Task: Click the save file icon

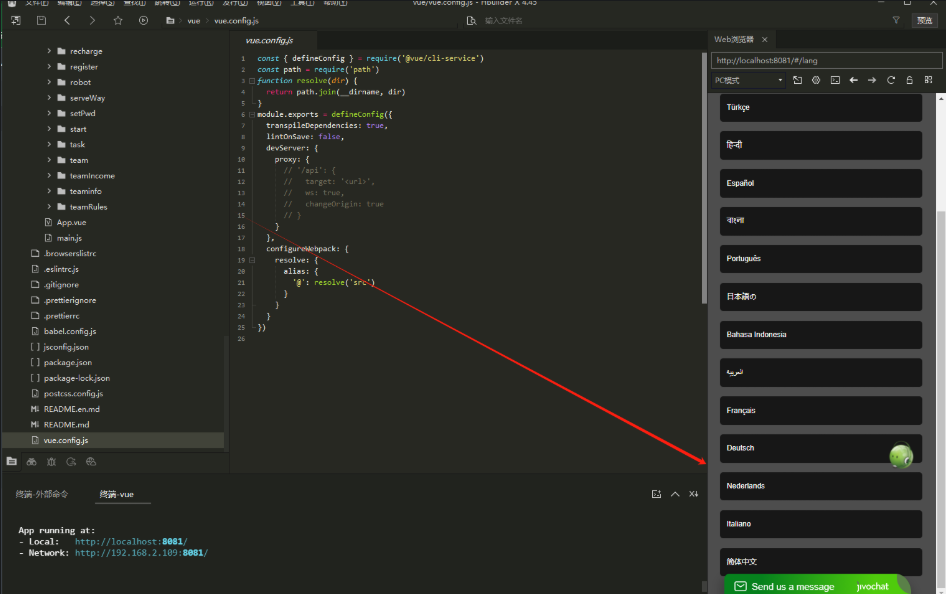Action: [41, 21]
